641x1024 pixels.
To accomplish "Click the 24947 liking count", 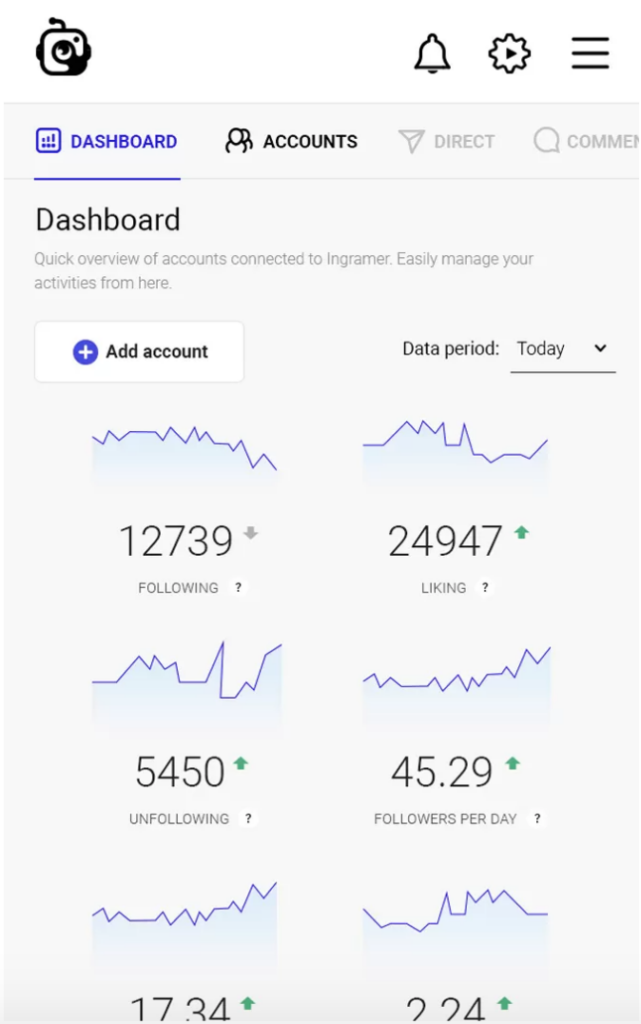I will pyautogui.click(x=445, y=541).
